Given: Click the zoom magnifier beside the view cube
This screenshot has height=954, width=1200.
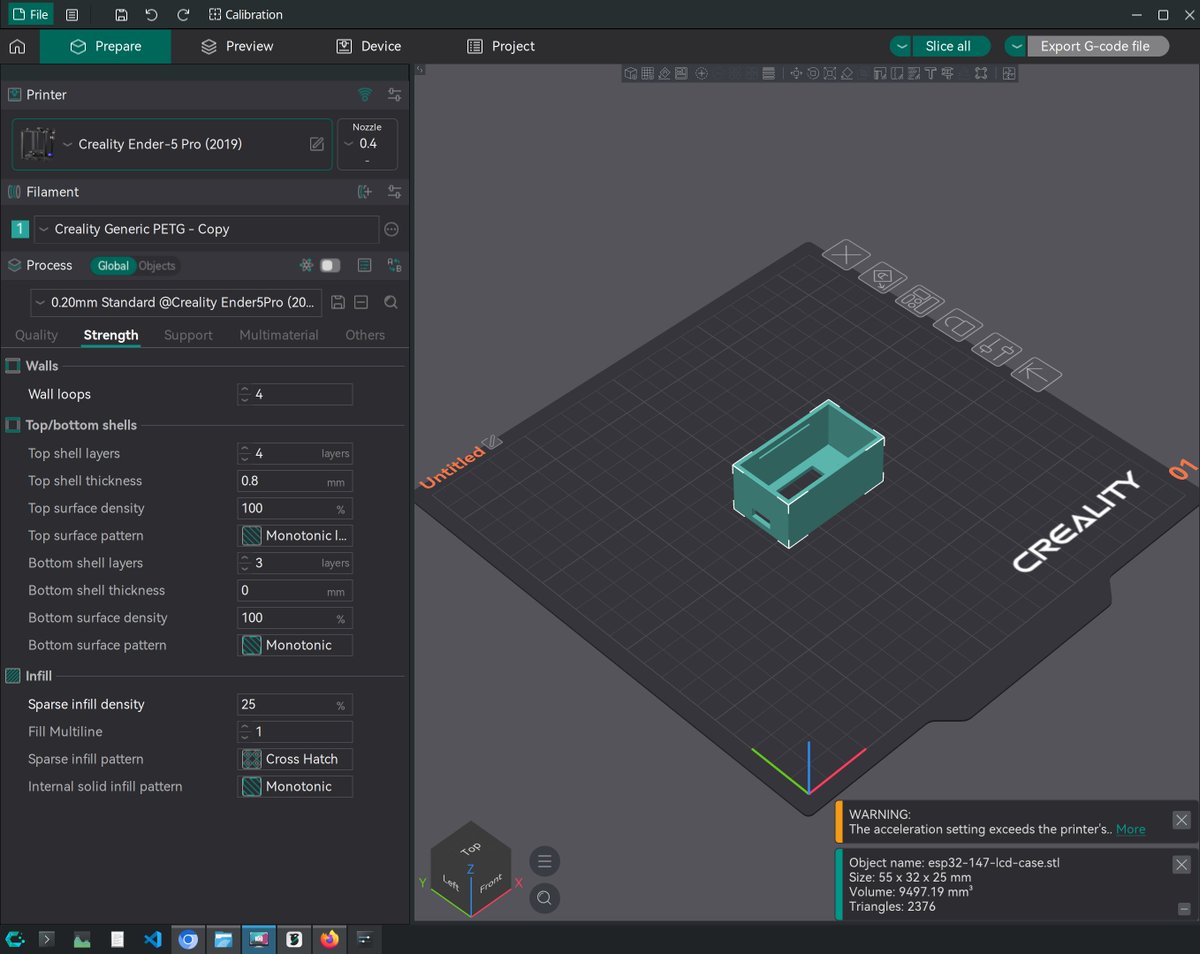Looking at the screenshot, I should click(544, 897).
